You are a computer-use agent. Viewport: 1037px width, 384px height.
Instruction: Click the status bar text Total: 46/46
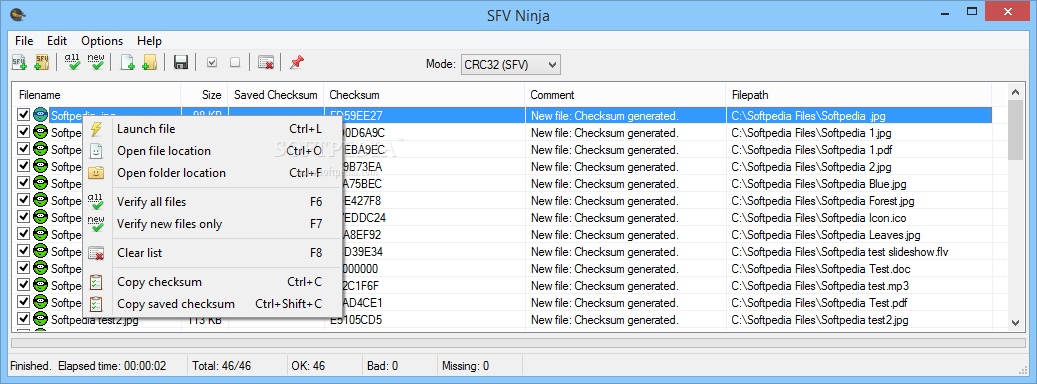[222, 365]
